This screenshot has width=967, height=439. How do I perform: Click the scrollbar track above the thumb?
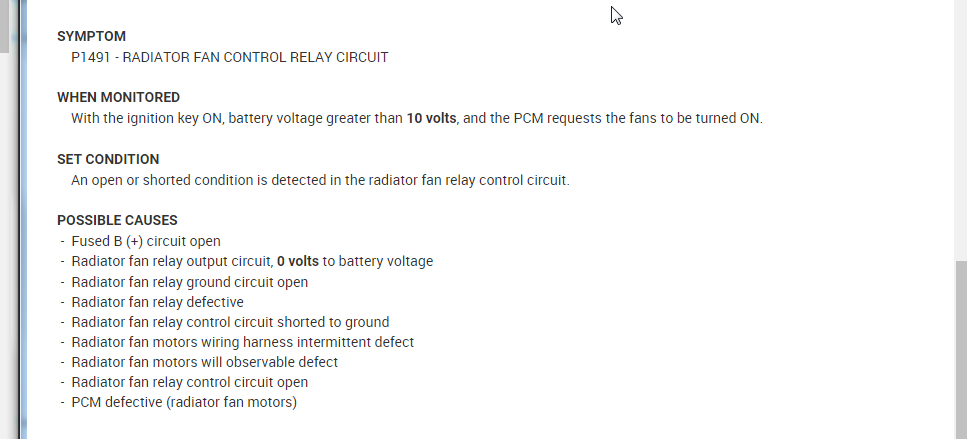(x=960, y=130)
